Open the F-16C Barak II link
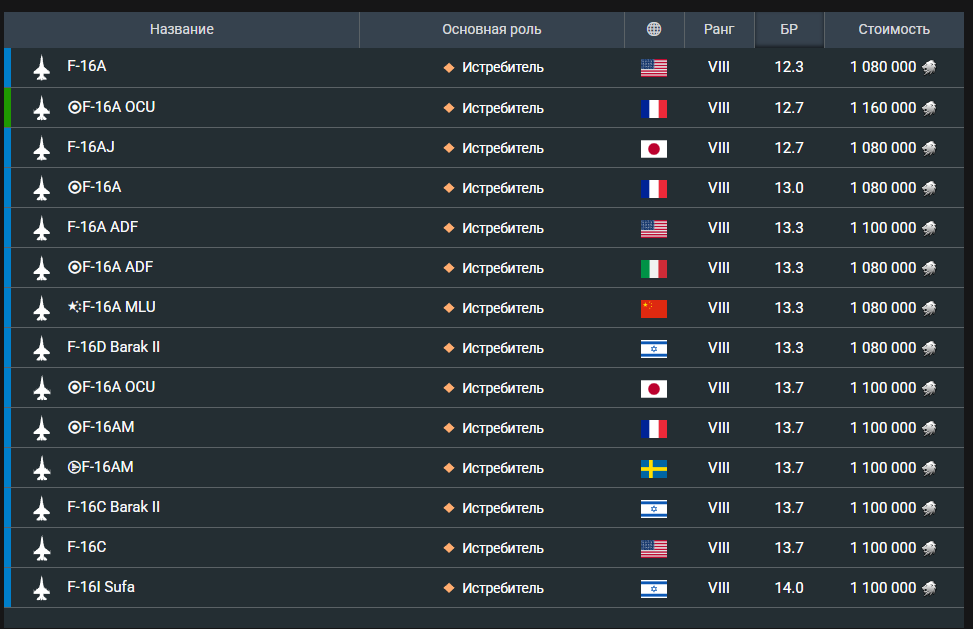The width and height of the screenshot is (973, 629). tap(113, 507)
